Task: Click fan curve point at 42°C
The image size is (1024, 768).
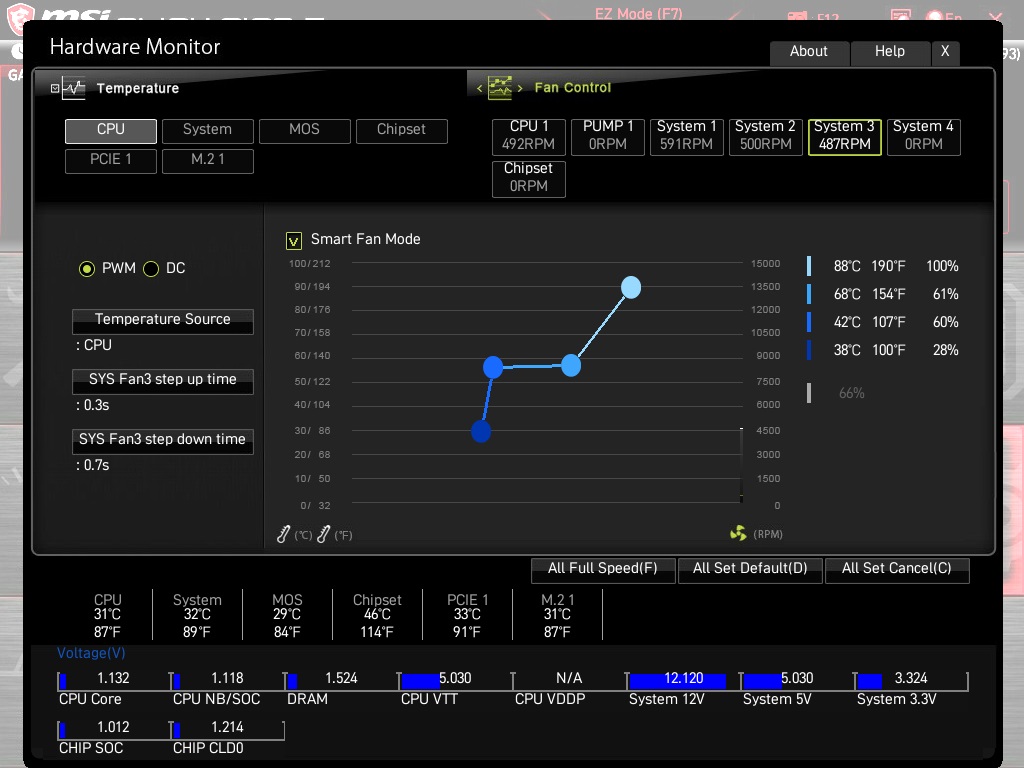Action: 493,367
